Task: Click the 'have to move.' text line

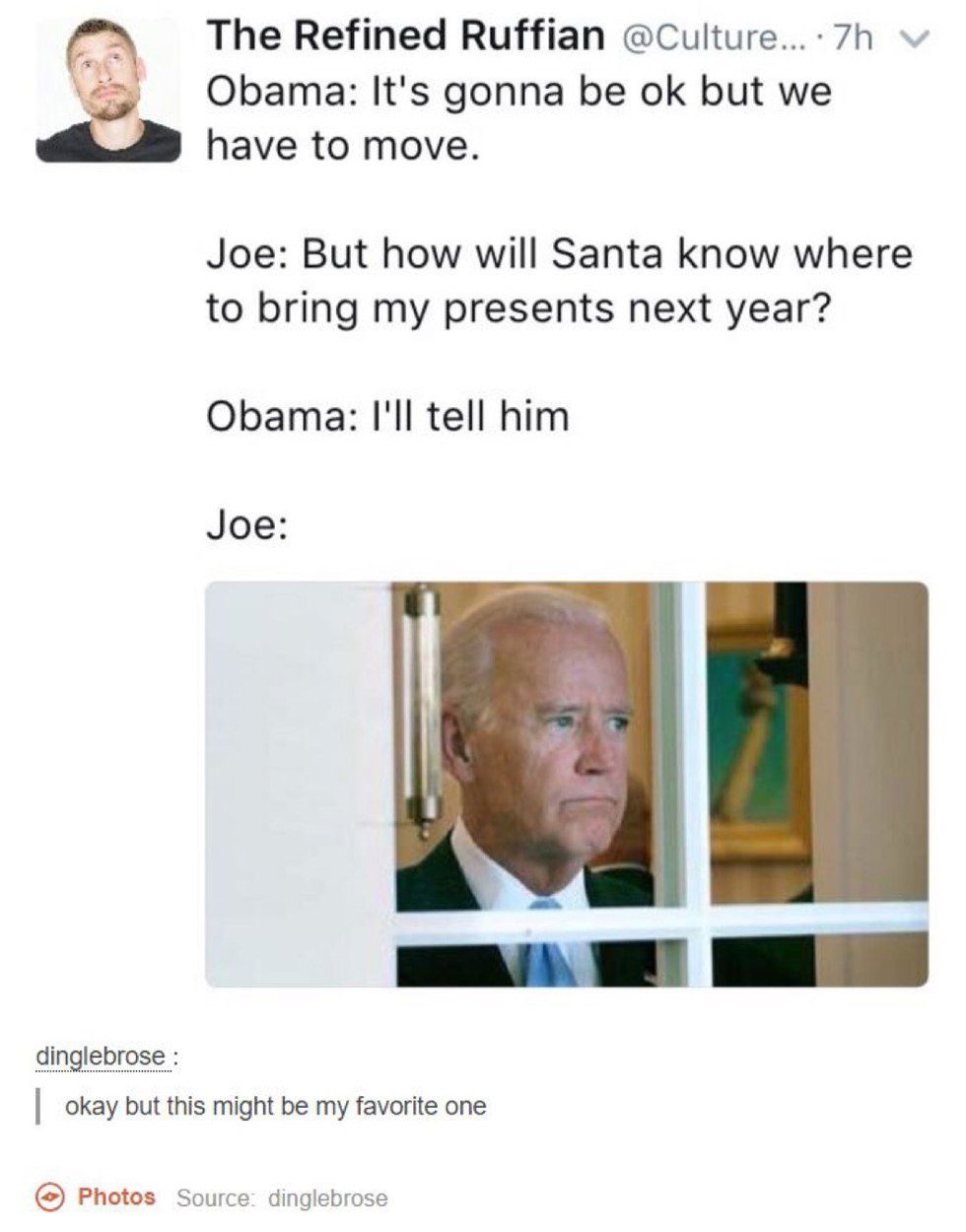Action: click(343, 146)
